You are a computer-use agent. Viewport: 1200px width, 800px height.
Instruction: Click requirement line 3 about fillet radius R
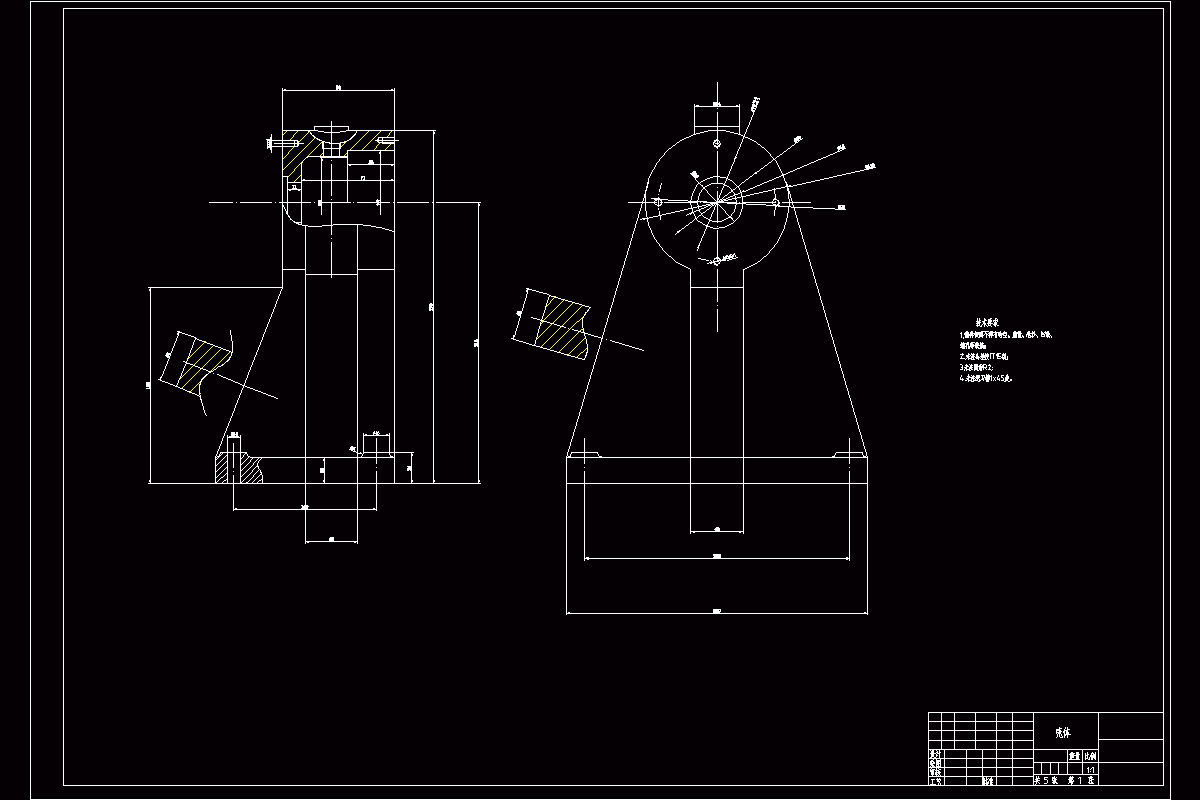pos(976,367)
